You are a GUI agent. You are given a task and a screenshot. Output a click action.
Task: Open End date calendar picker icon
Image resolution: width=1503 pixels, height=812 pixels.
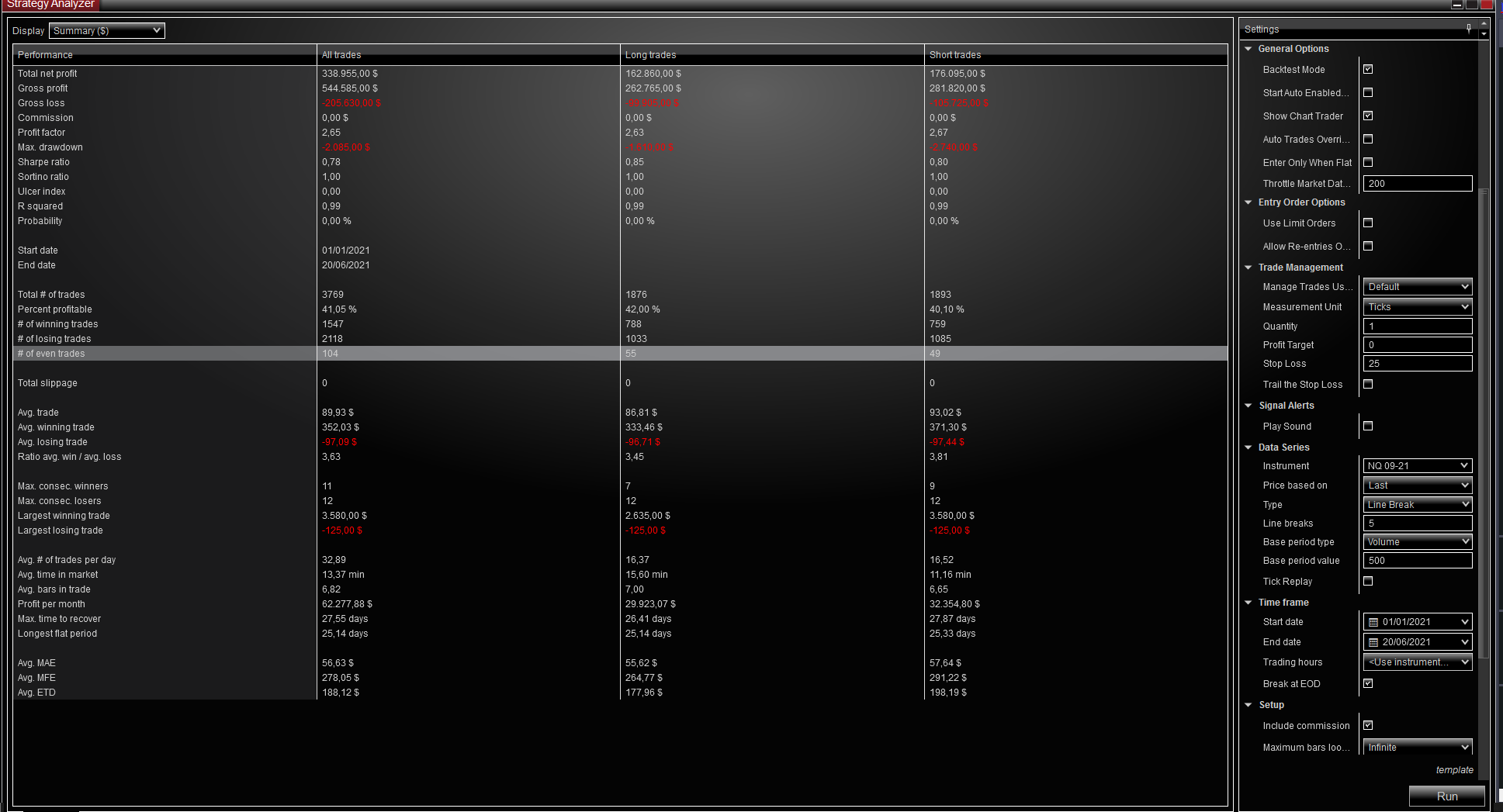point(1373,642)
